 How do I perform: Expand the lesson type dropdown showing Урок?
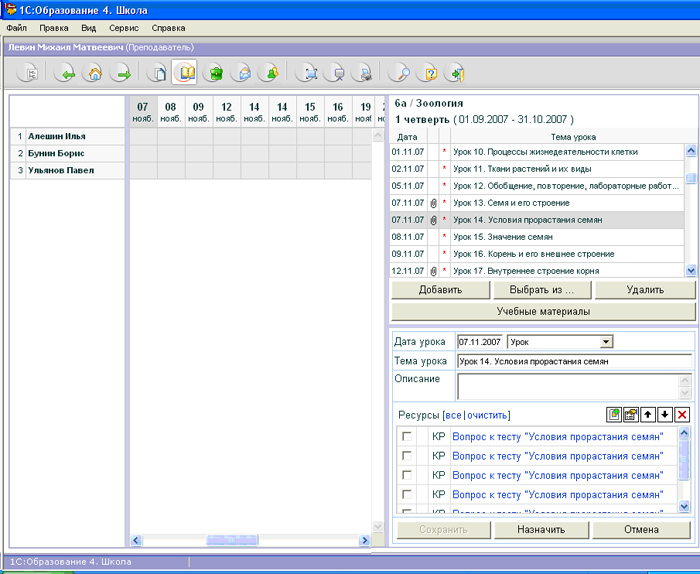606,342
